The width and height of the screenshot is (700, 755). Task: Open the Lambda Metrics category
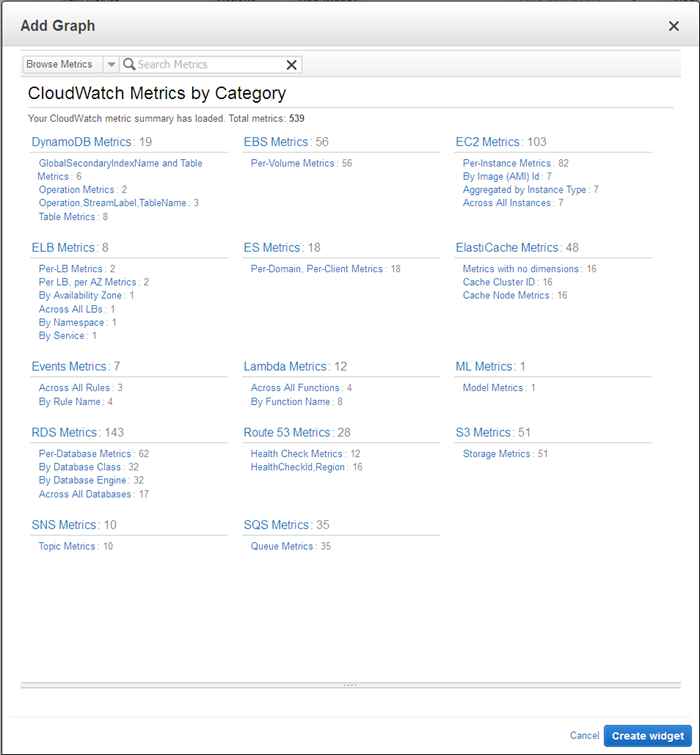[286, 367]
